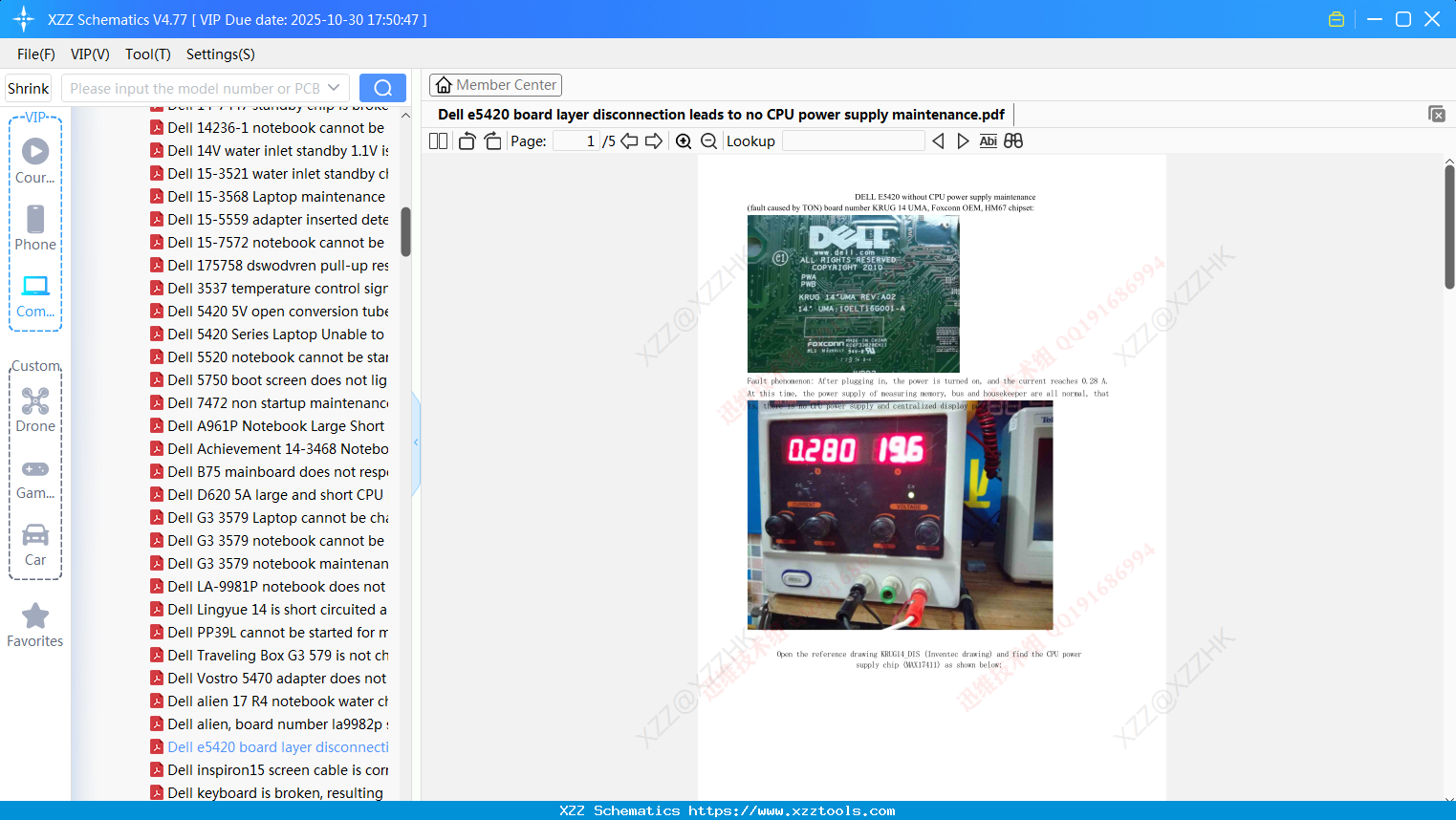Click the PDF viewer vertical scrollbar
This screenshot has height=820, width=1456.
pyautogui.click(x=1449, y=226)
